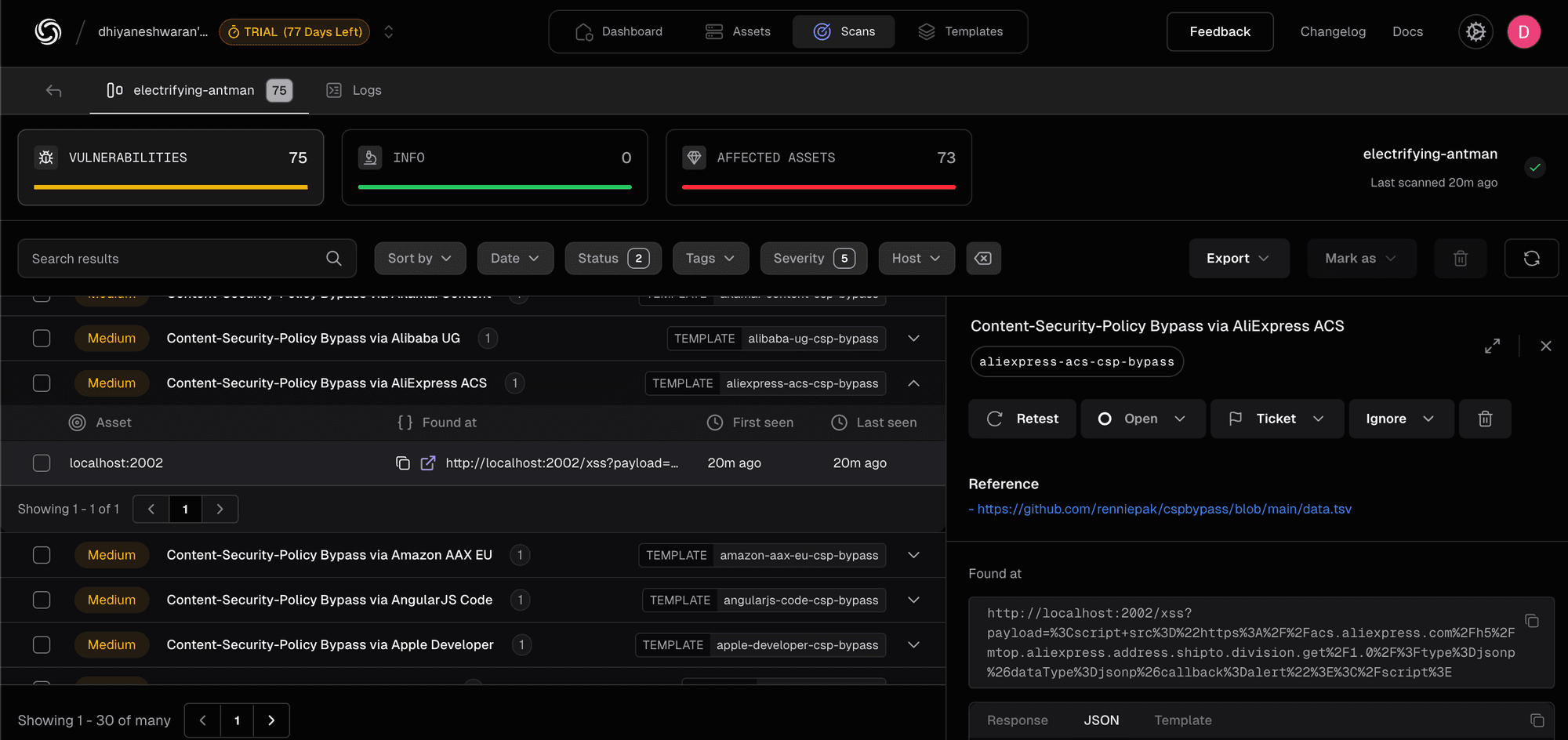Viewport: 1568px width, 740px height.
Task: Tick the AngularJS Code finding checkbox
Action: pyautogui.click(x=42, y=600)
